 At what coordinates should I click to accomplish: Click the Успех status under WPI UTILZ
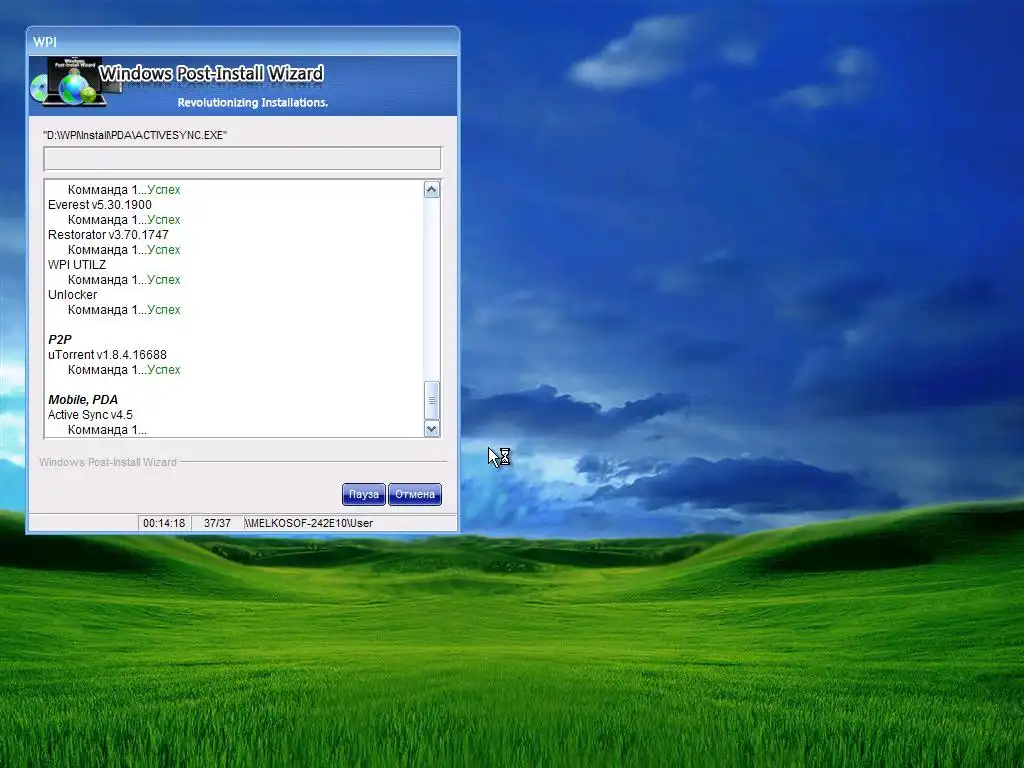tap(164, 280)
